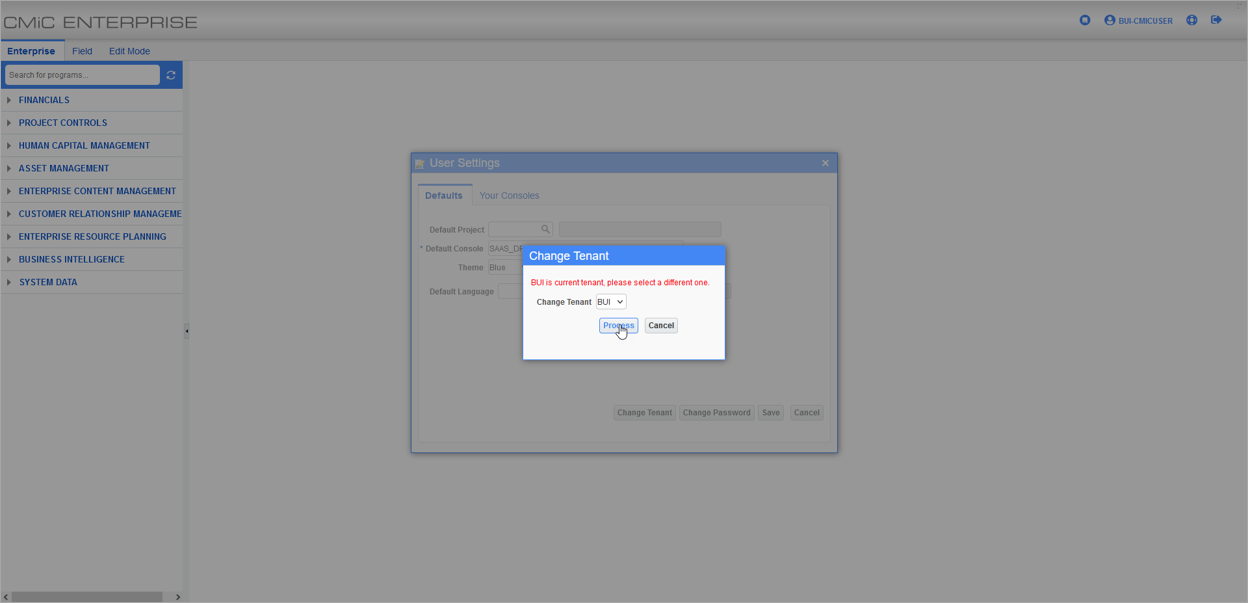This screenshot has height=603, width=1248.
Task: Expand the ENTERPRISE RESOURCE PLANNING arrow
Action: tap(9, 237)
